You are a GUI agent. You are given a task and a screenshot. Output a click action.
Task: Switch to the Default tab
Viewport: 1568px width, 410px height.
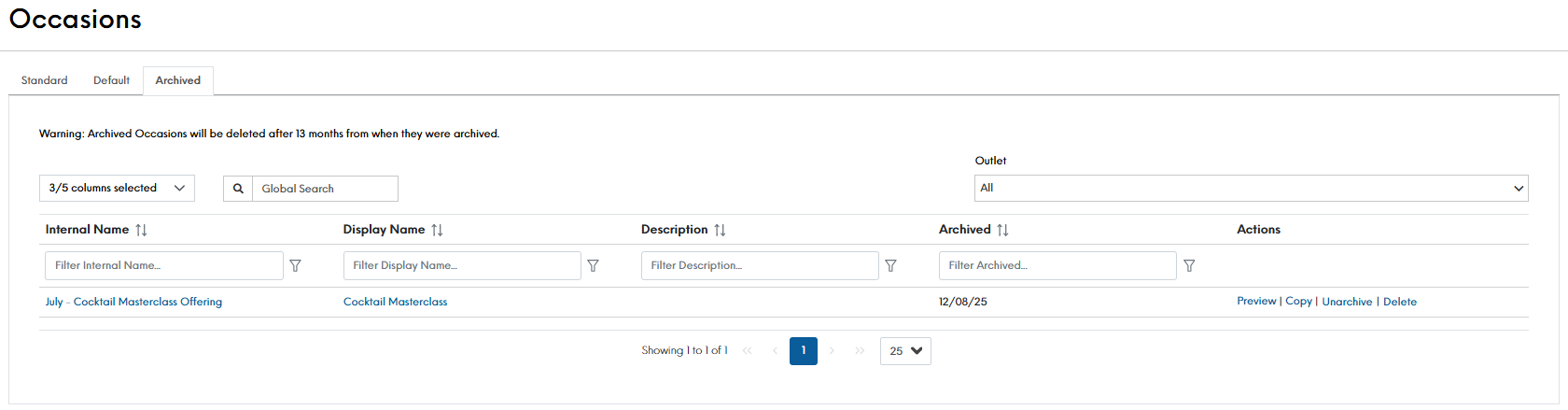(111, 80)
